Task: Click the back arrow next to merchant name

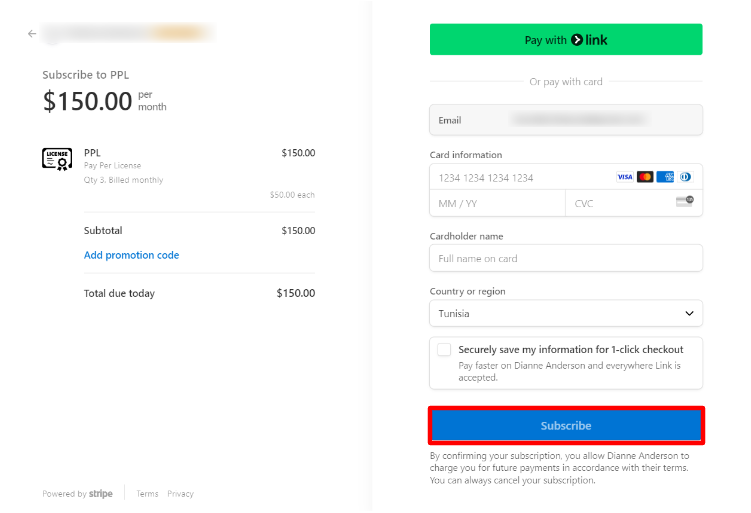Action: (32, 34)
